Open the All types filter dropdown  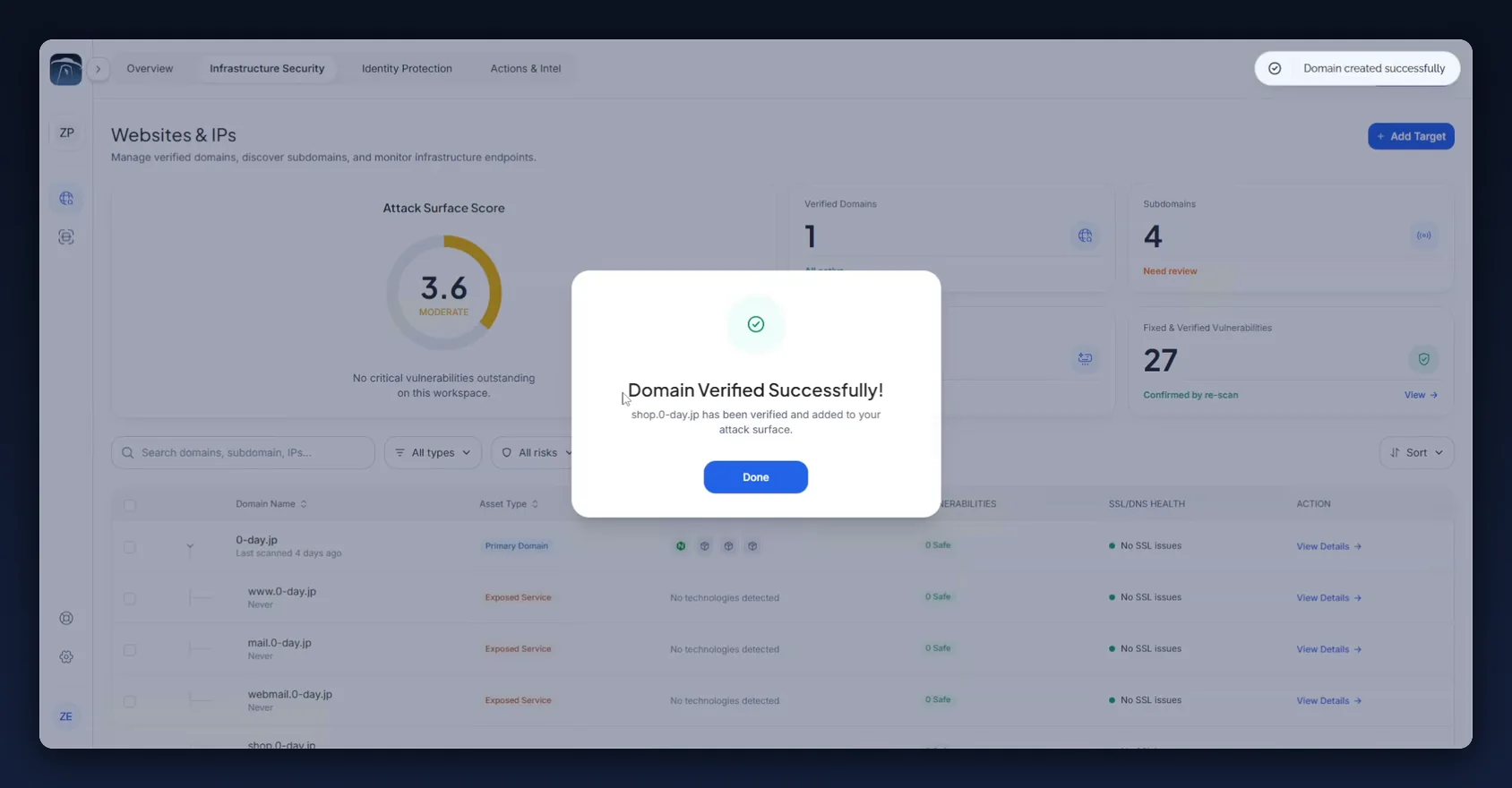tap(433, 452)
